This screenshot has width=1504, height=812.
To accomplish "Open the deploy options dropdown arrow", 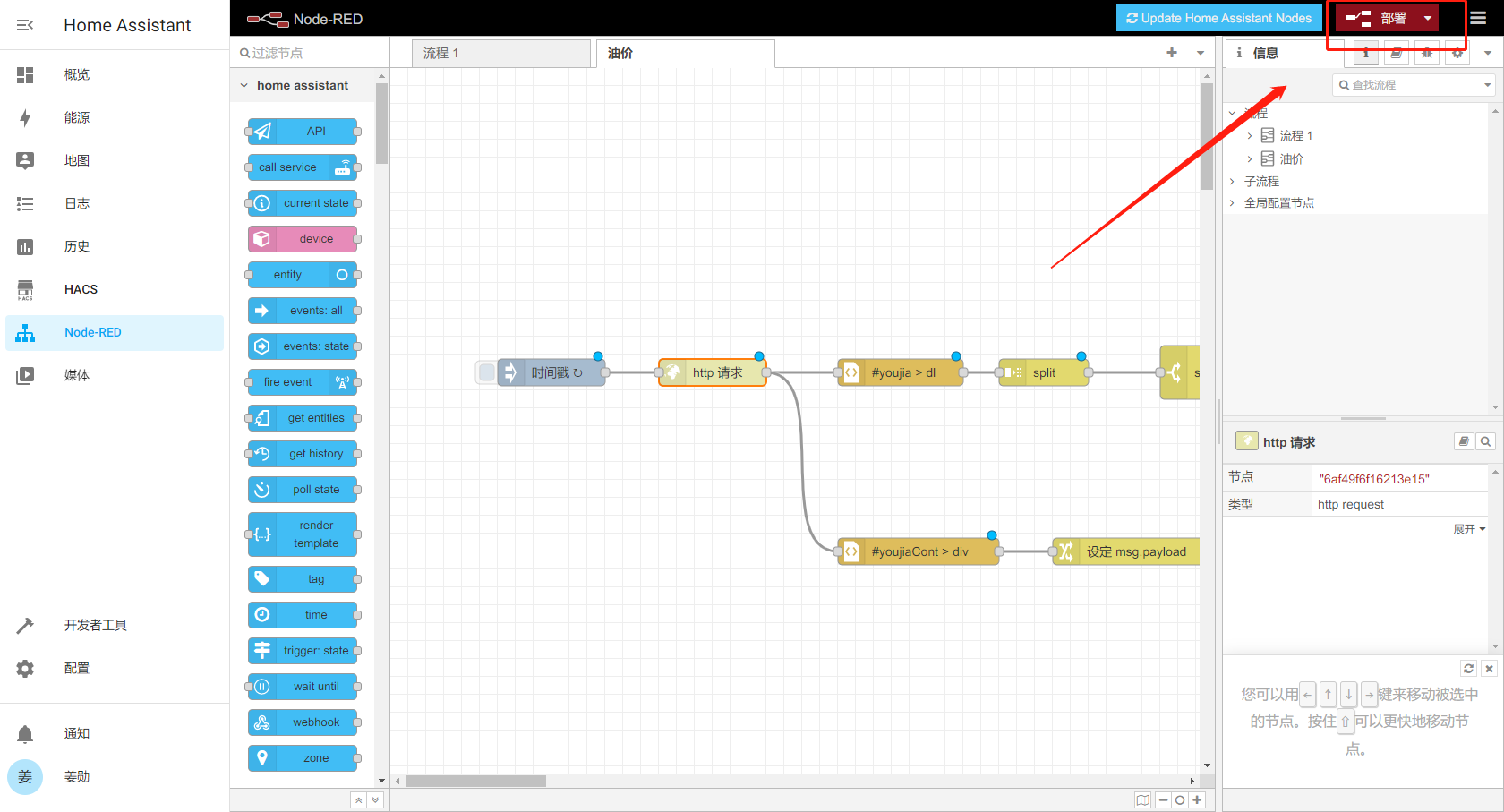I will [x=1428, y=18].
